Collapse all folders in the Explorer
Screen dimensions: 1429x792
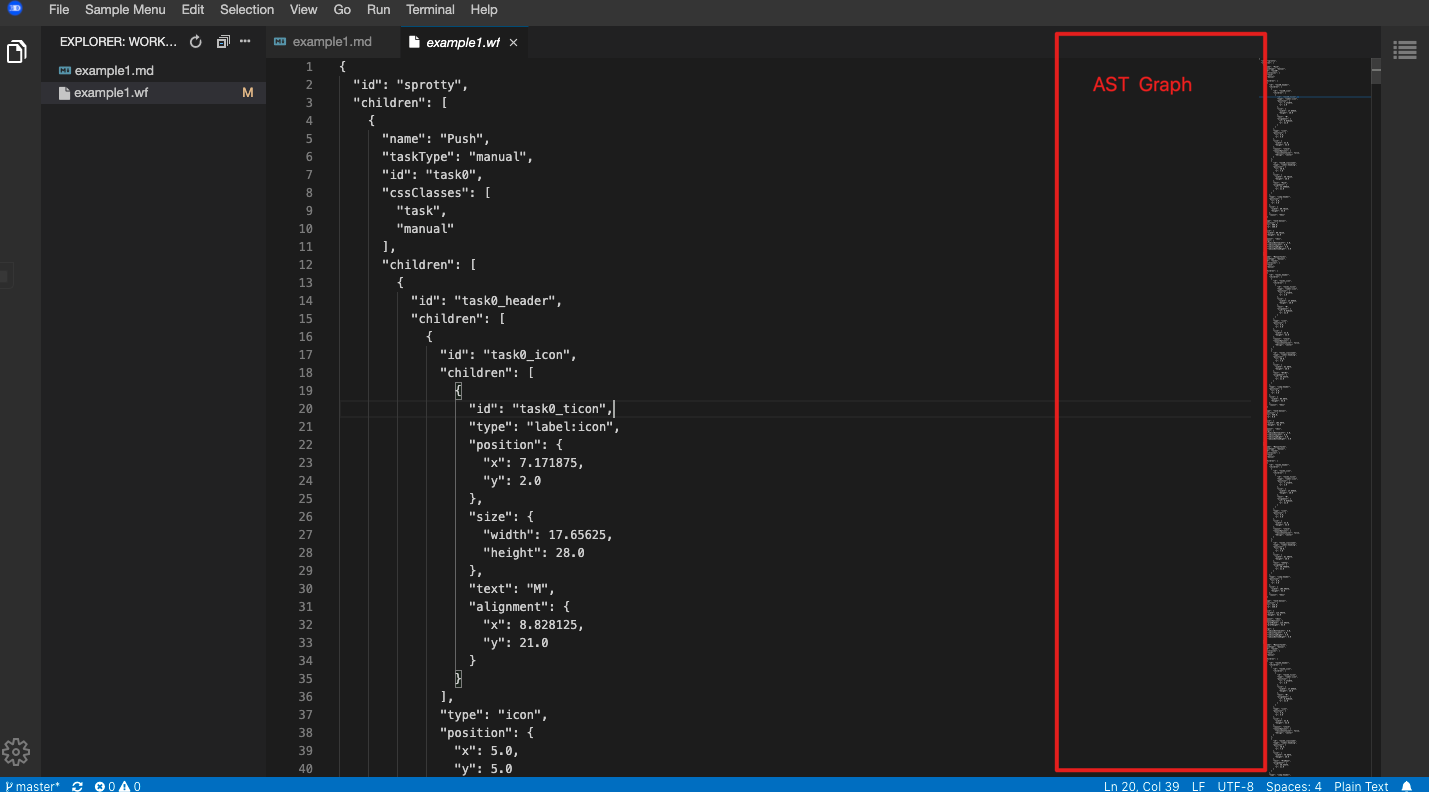pos(222,41)
